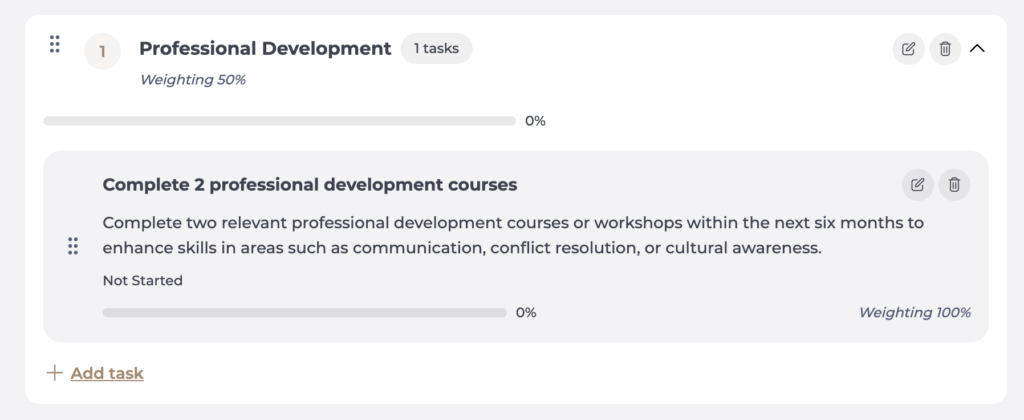The width and height of the screenshot is (1024, 420).
Task: Click the goal 0% percentage text
Action: (x=536, y=121)
